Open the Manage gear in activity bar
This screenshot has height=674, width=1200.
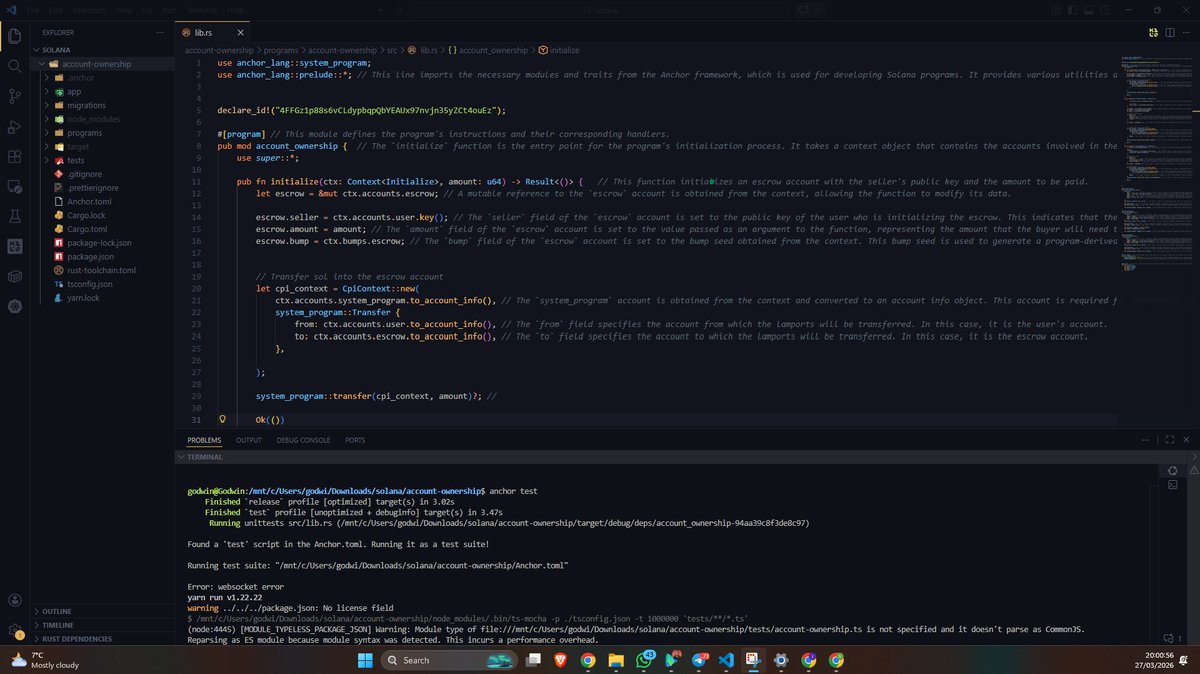14,630
